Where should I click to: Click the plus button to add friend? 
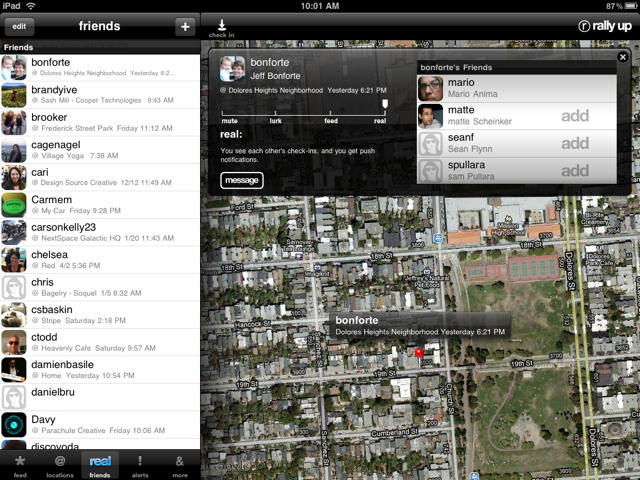[184, 27]
